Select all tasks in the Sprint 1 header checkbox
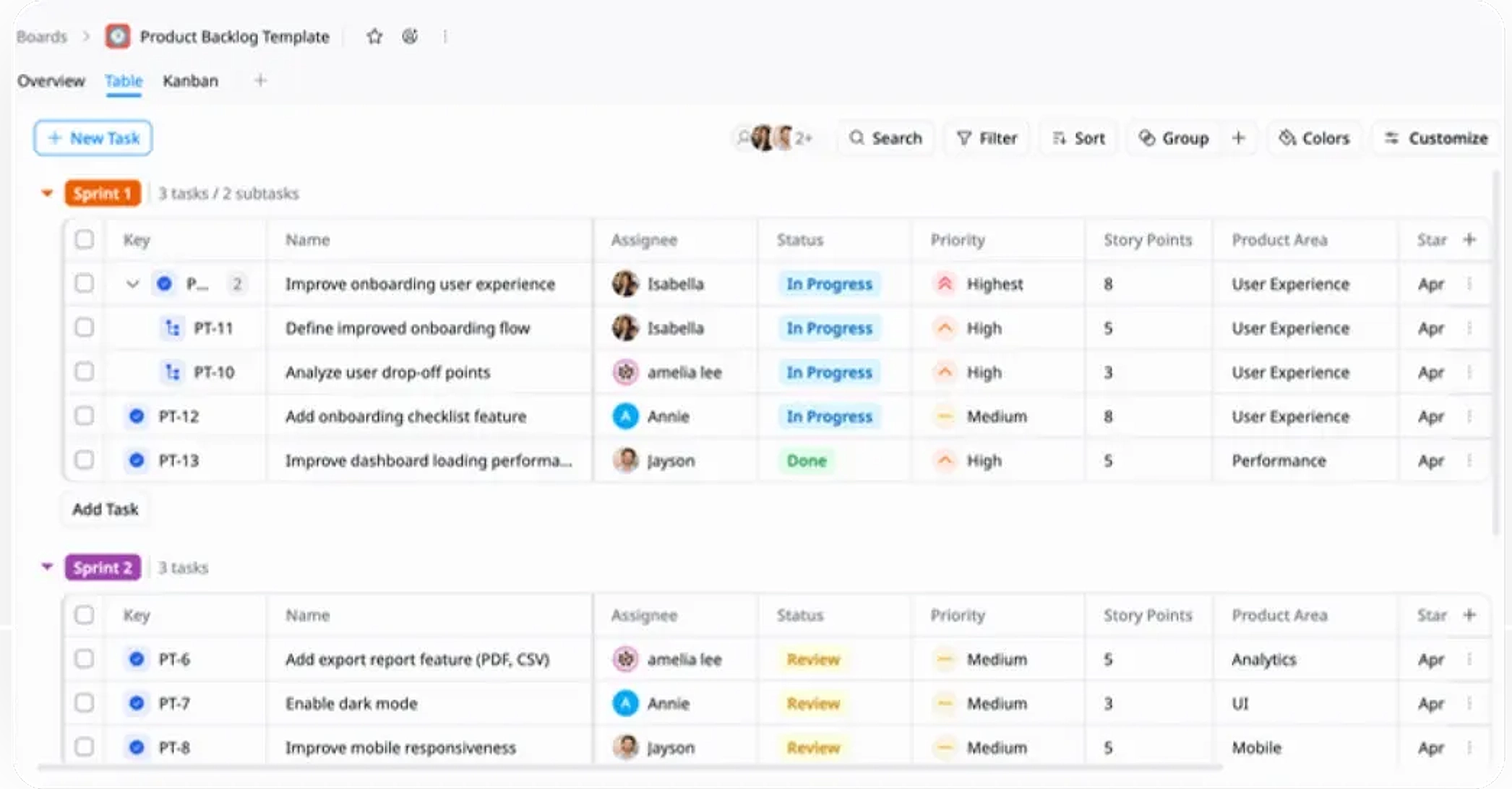 (x=85, y=239)
